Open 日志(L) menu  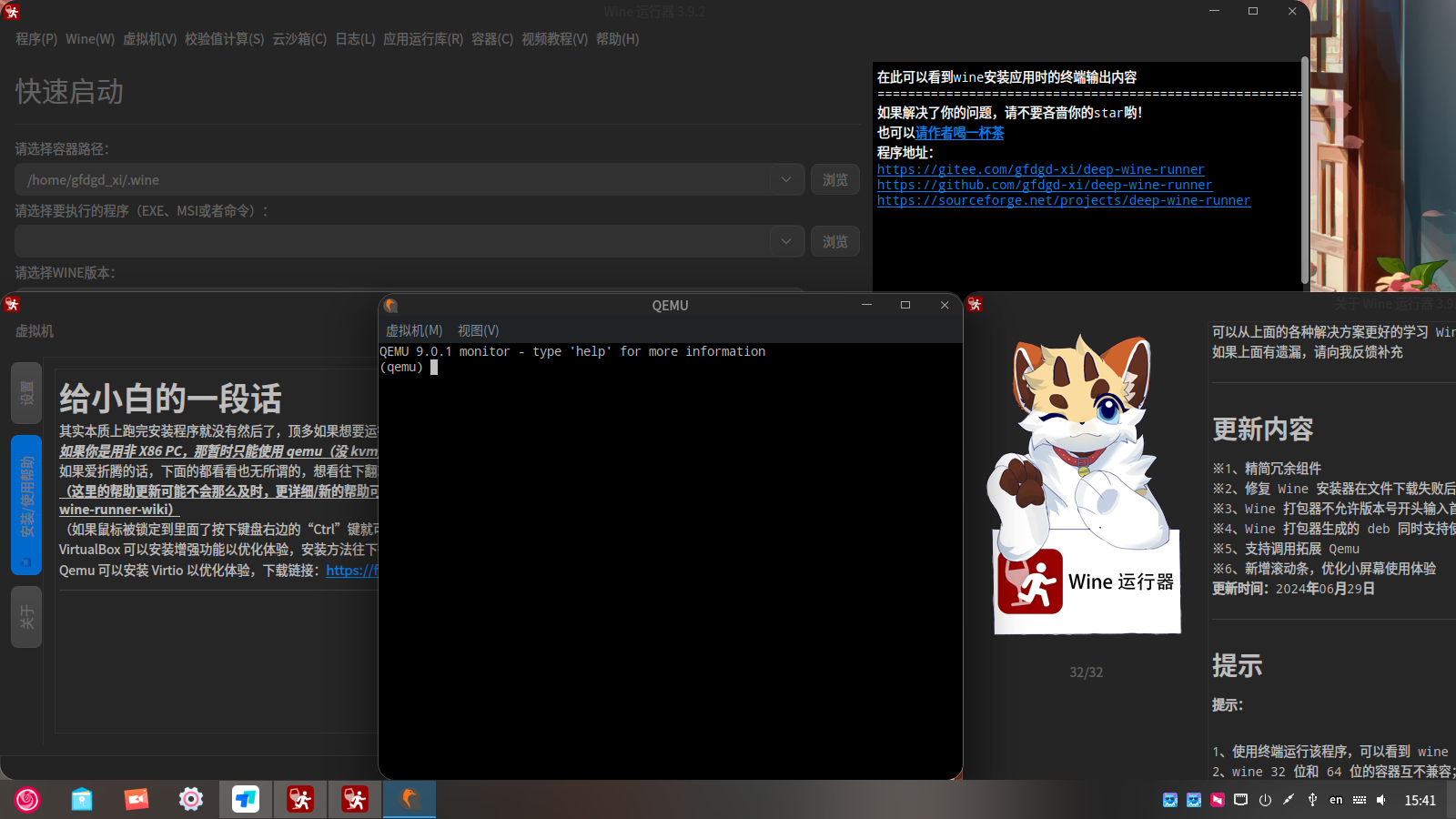tap(355, 39)
